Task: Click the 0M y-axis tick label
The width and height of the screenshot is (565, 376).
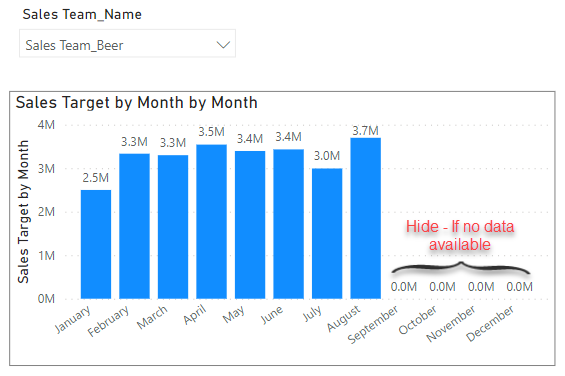Action: point(46,299)
